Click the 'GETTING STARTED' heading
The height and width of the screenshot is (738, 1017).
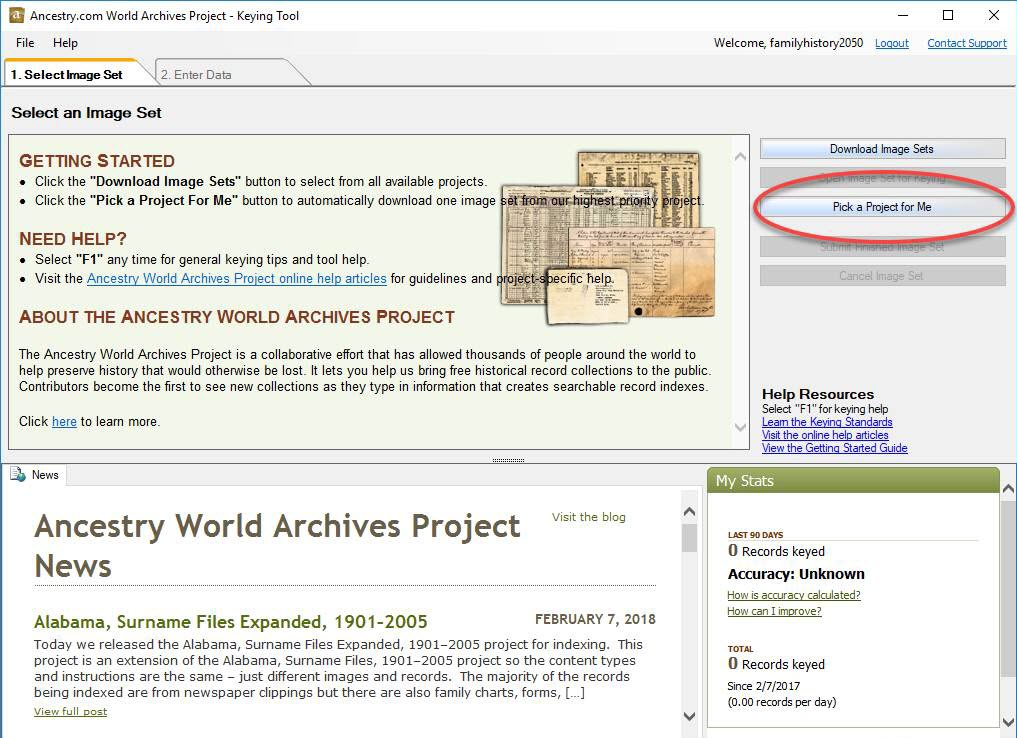click(97, 161)
